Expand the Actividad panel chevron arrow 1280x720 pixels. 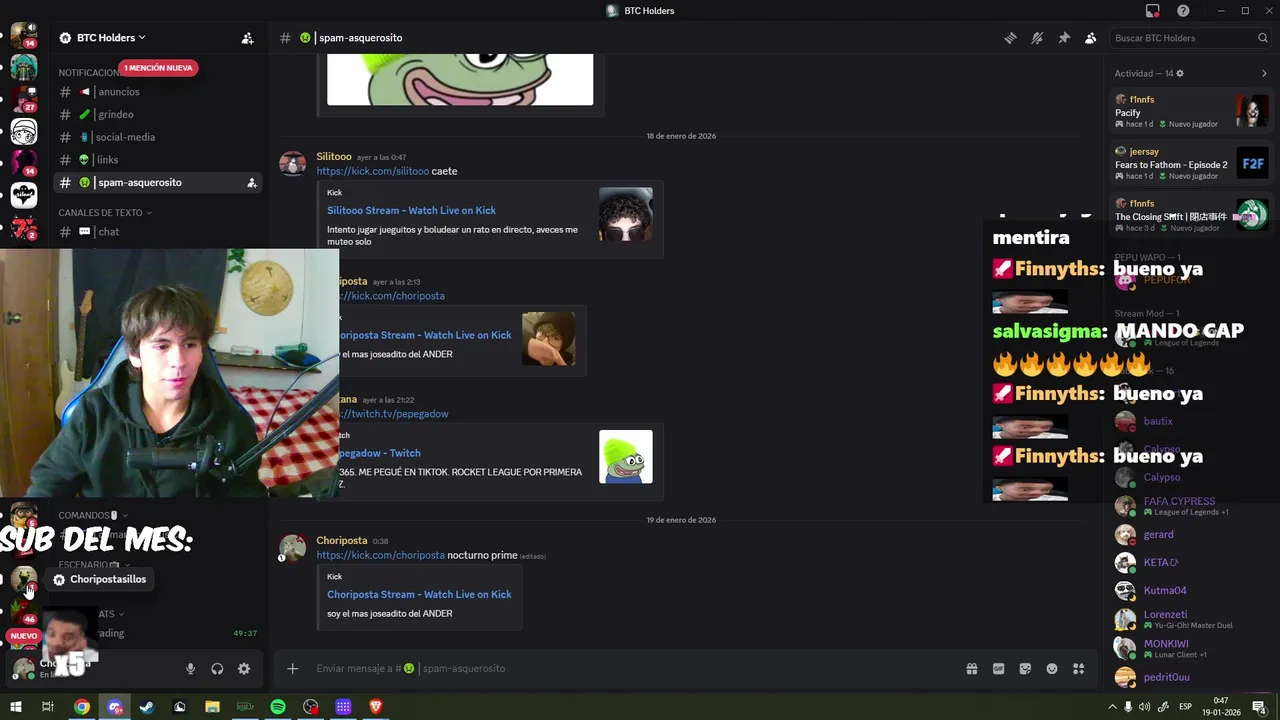click(x=1264, y=73)
